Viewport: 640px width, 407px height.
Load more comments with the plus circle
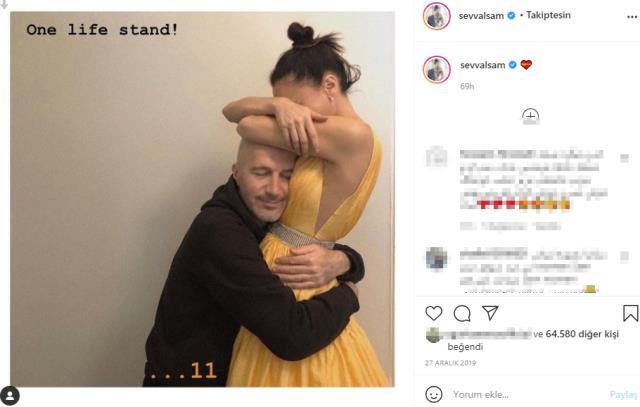(x=530, y=116)
